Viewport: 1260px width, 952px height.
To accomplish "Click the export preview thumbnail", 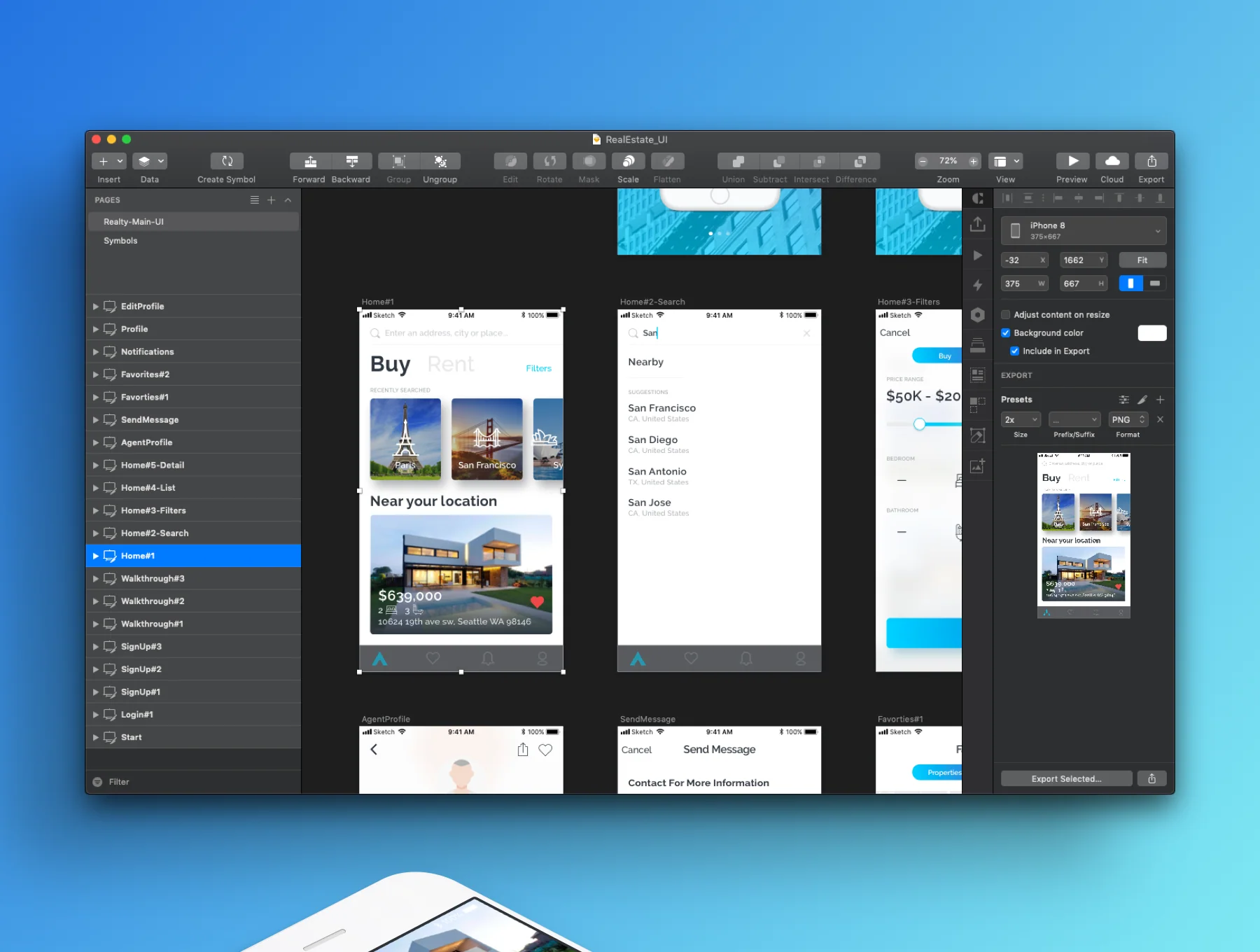I will pos(1084,535).
